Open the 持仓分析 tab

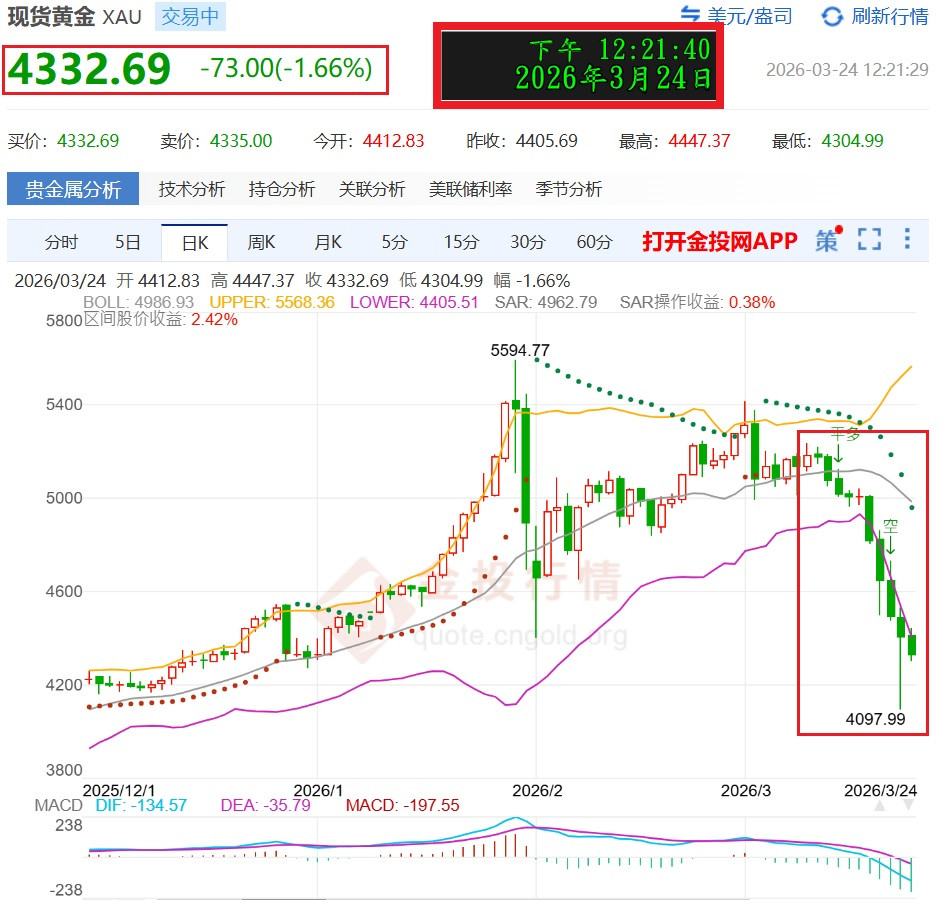[282, 189]
